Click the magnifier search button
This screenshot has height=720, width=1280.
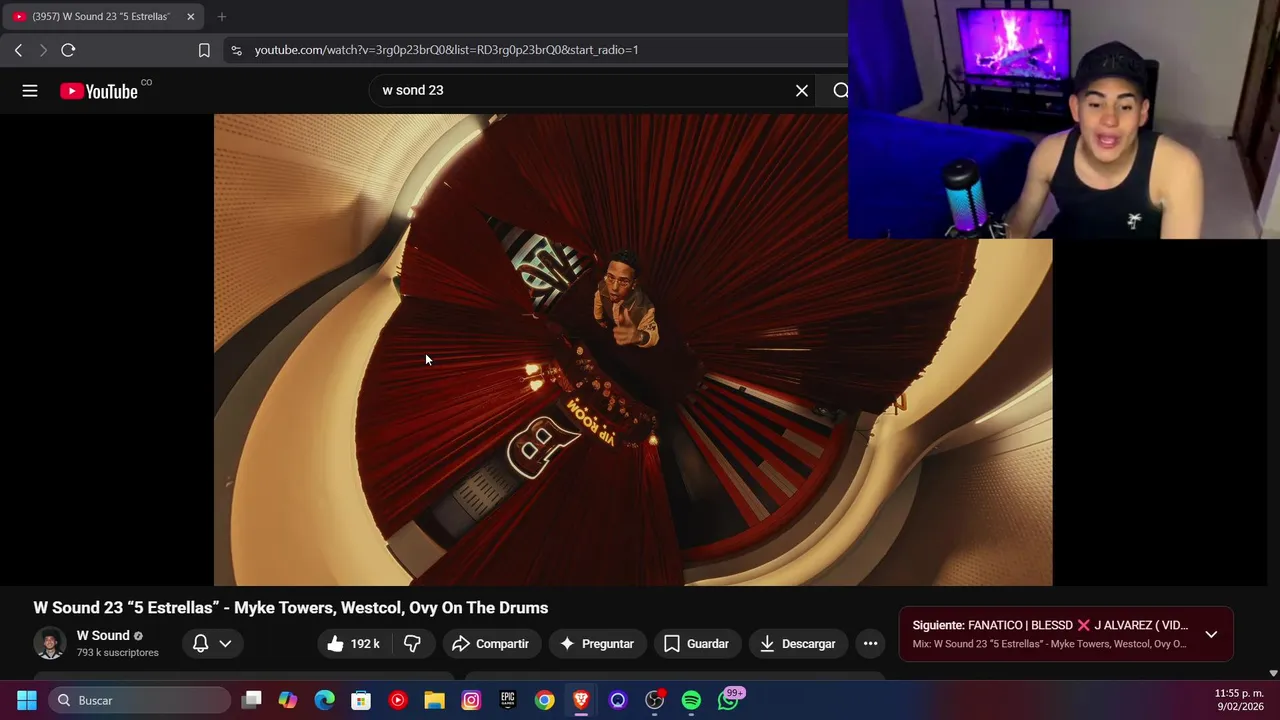[840, 90]
